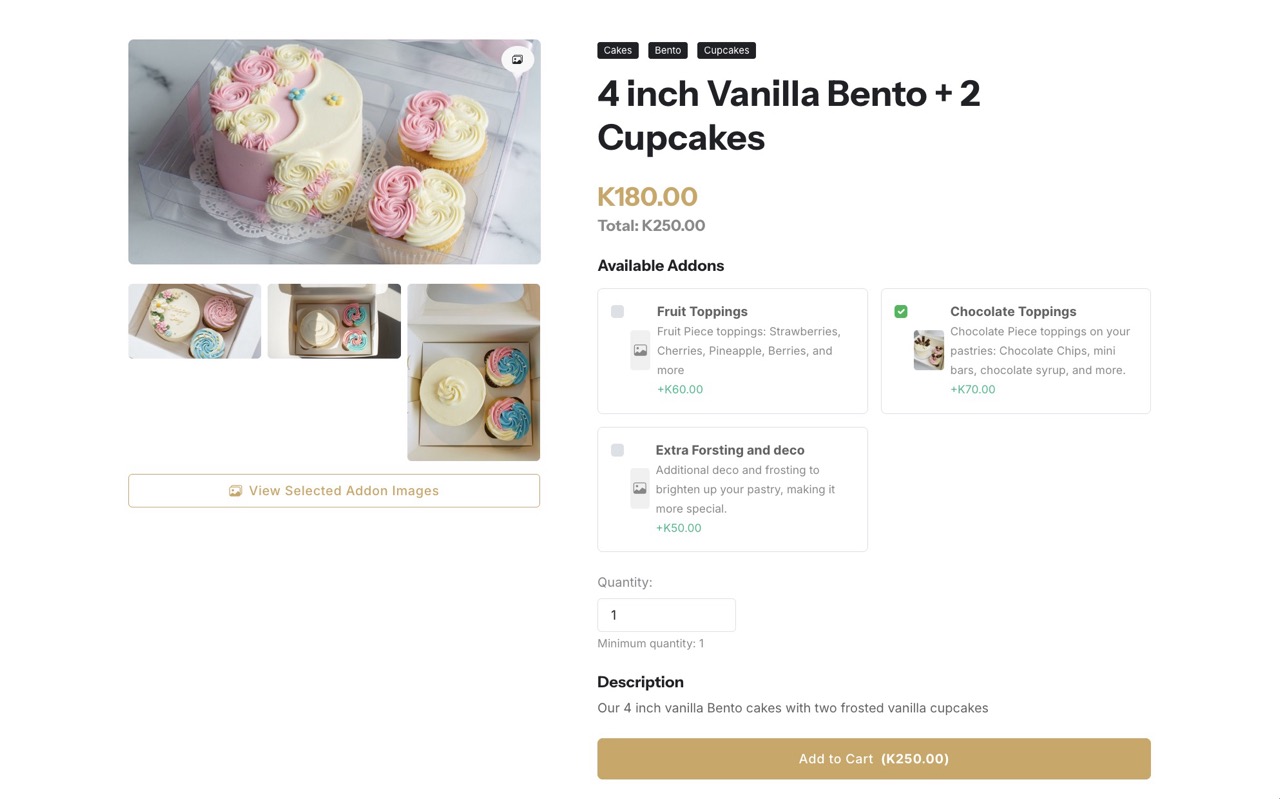1280x799 pixels.
Task: Select the second thumbnail of open box
Action: point(334,321)
